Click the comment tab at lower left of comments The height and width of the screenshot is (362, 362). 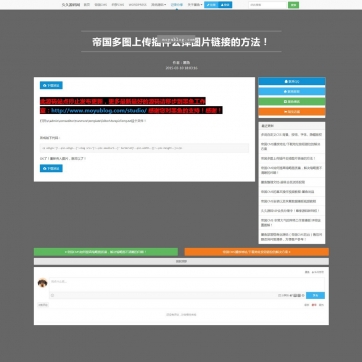coord(43,305)
